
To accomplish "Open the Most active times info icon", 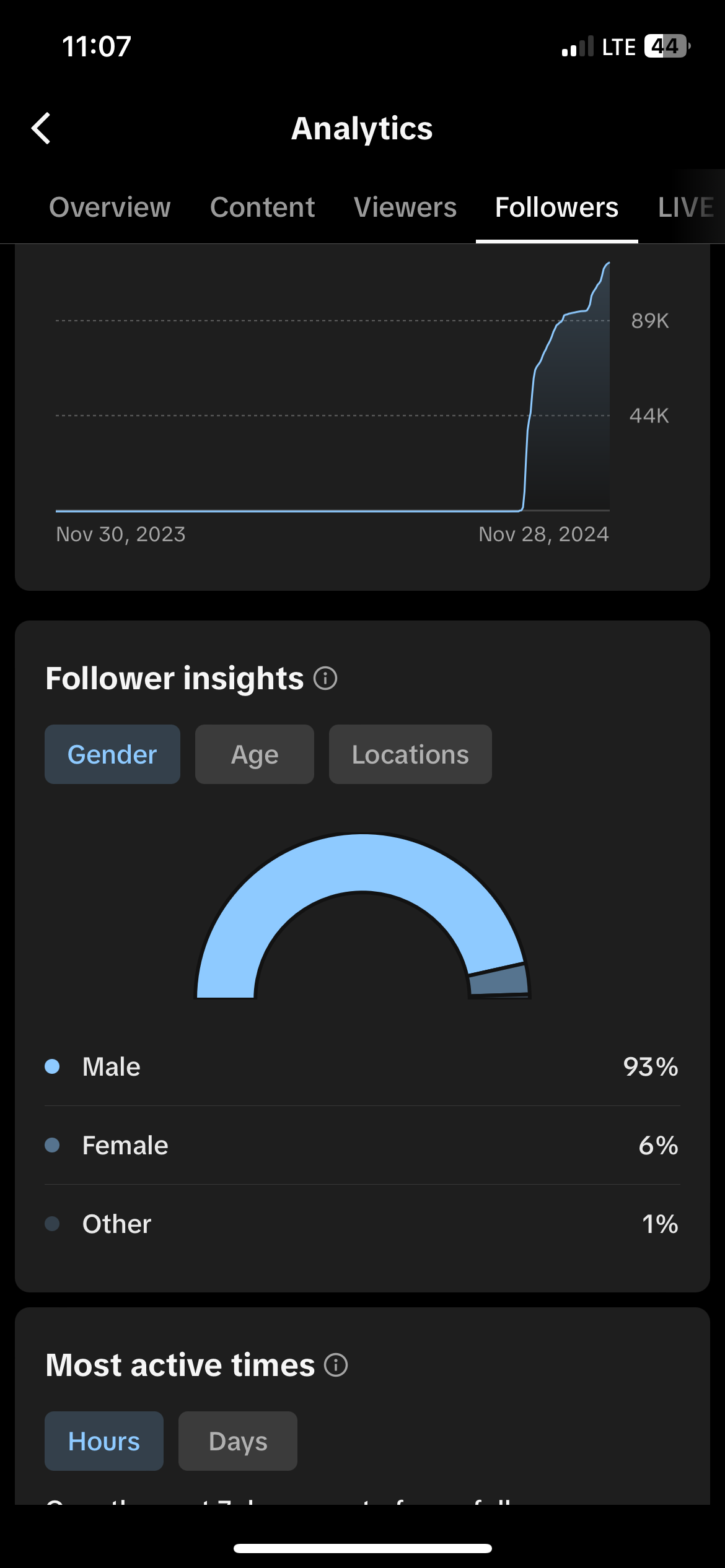I will 336,1365.
